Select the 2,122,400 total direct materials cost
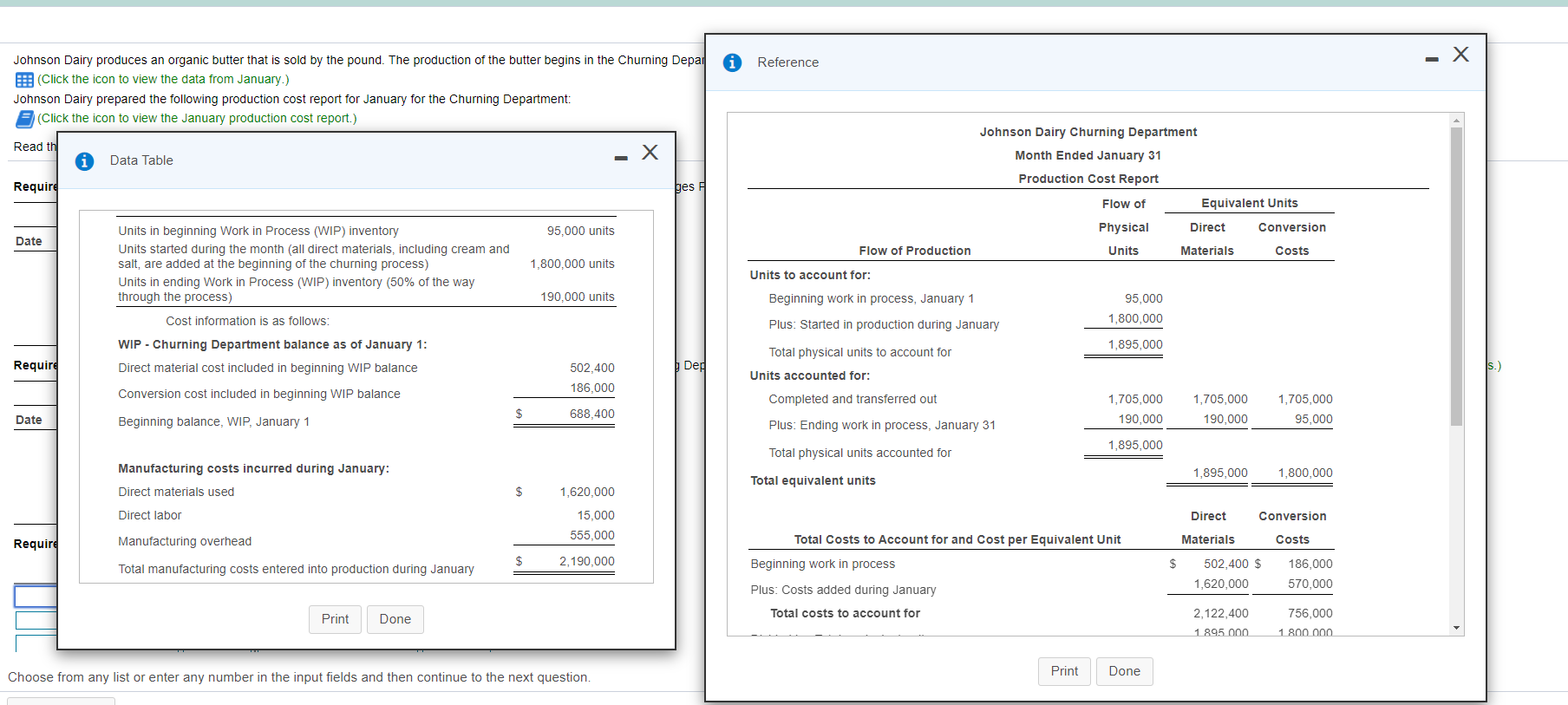 1221,613
